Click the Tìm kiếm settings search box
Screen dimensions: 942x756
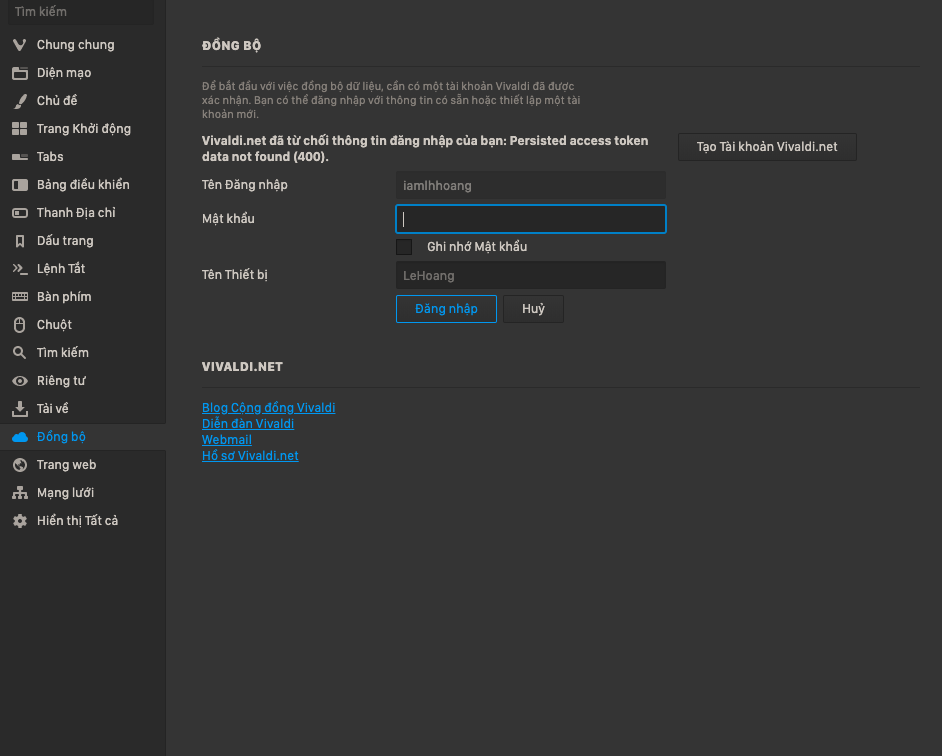click(80, 12)
